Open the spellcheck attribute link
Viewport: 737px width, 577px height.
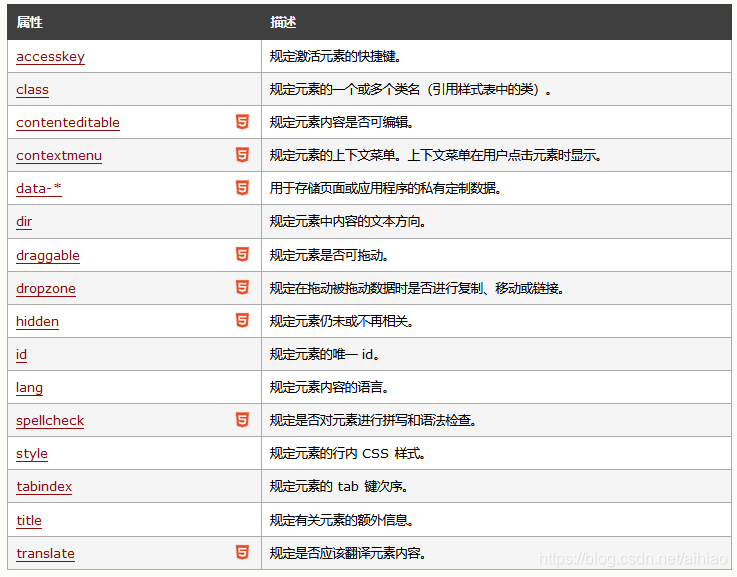click(x=50, y=420)
